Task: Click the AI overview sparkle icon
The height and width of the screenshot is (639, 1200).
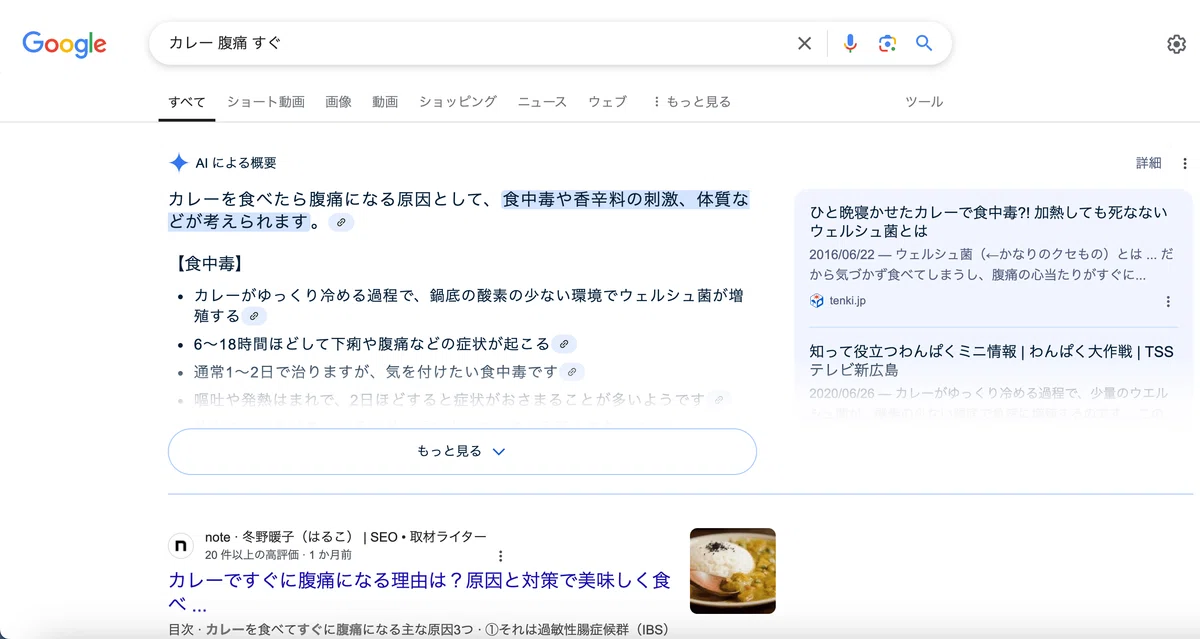Action: point(178,163)
